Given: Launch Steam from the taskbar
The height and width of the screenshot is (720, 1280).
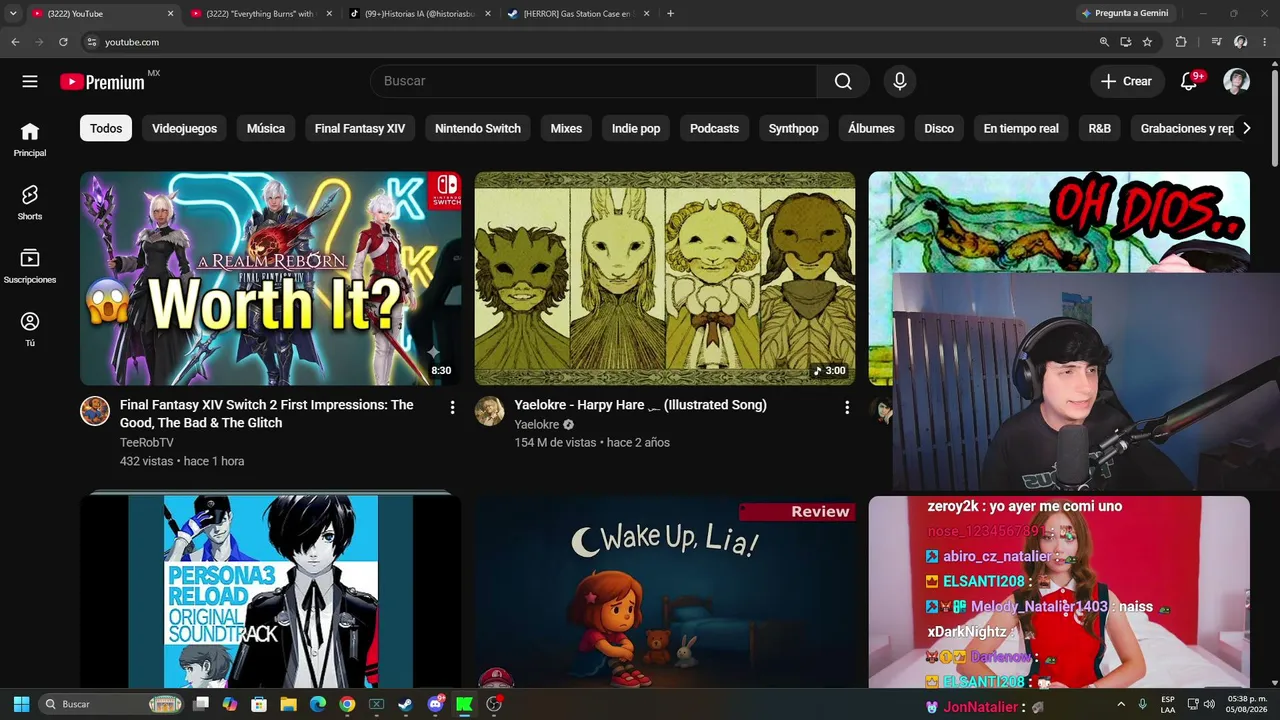Looking at the screenshot, I should [405, 704].
